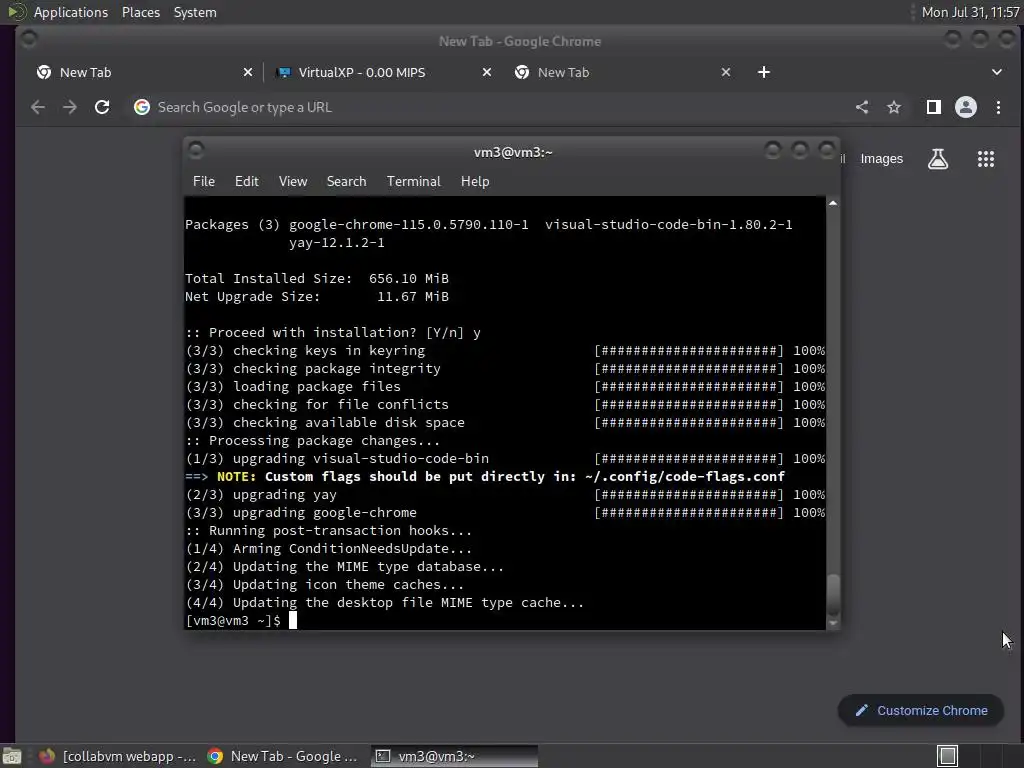Switch to collabvm webapp taskbar item
This screenshot has width=1024, height=768.
118,756
